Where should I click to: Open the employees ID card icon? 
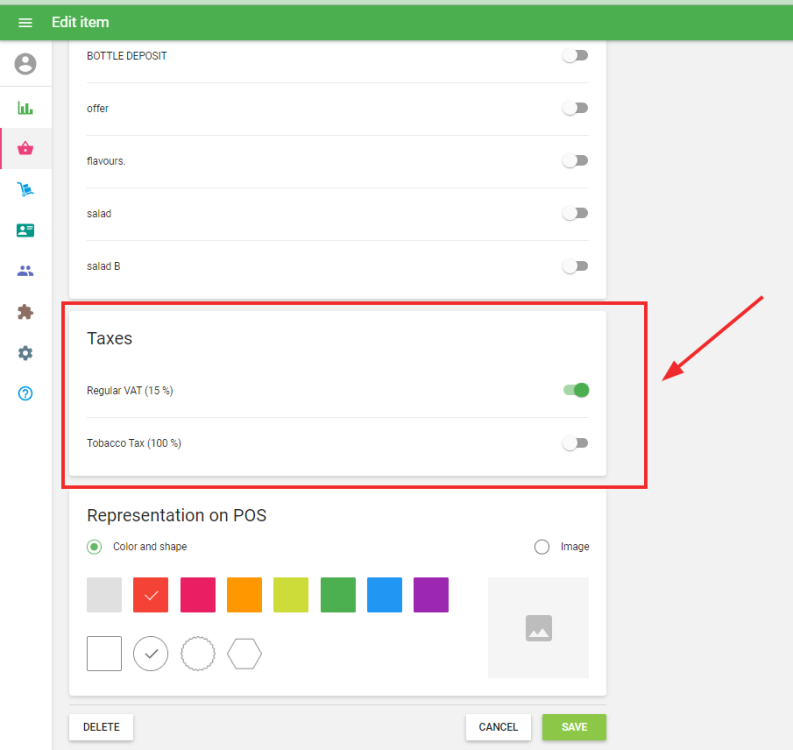(25, 230)
